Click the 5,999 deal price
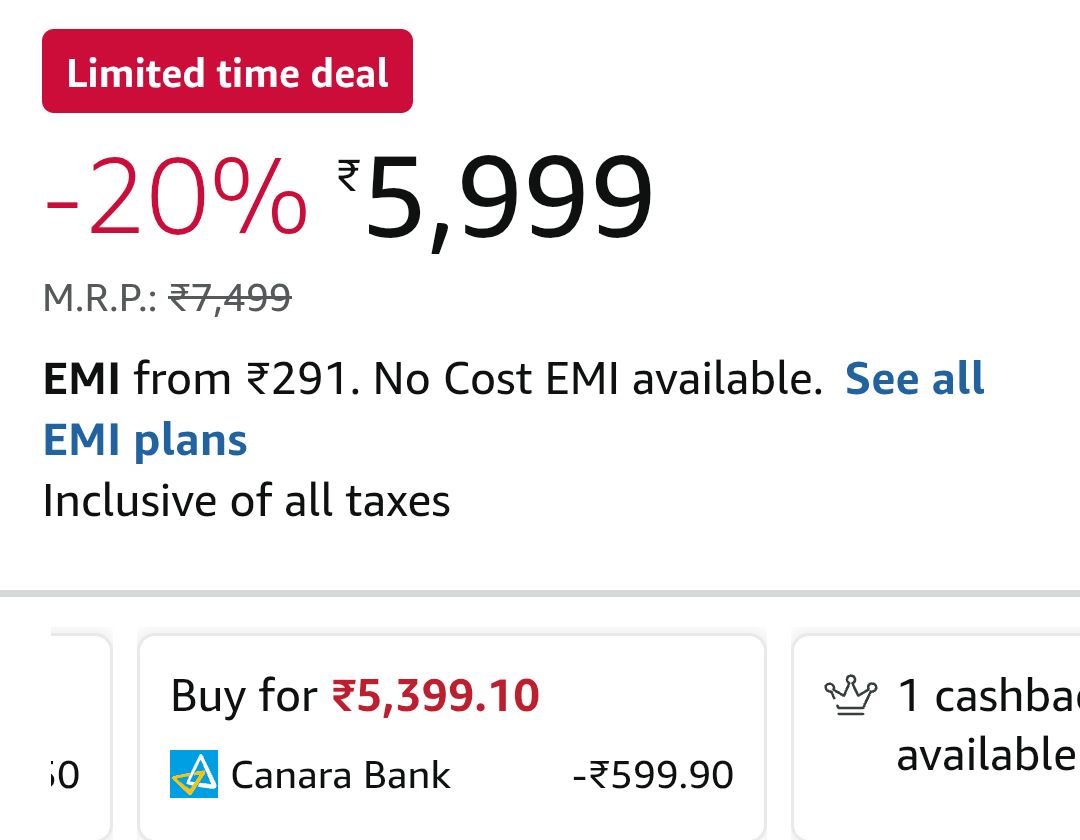Viewport: 1080px width, 840px height. (510, 200)
